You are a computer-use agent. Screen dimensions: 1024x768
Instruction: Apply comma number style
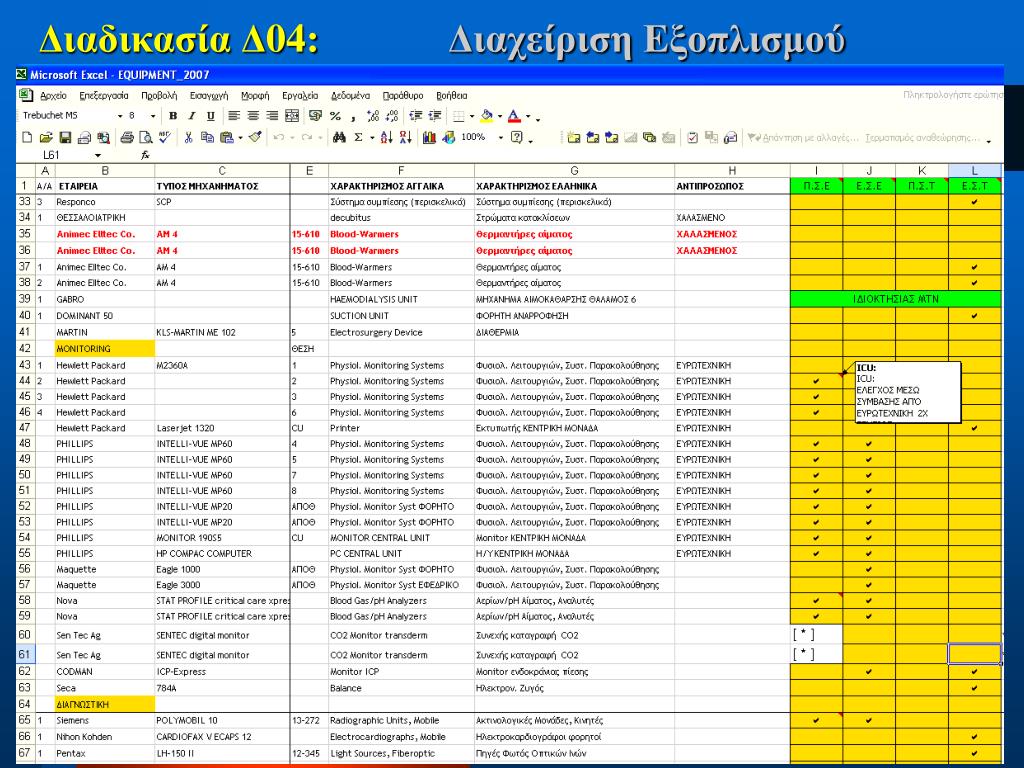pos(353,116)
